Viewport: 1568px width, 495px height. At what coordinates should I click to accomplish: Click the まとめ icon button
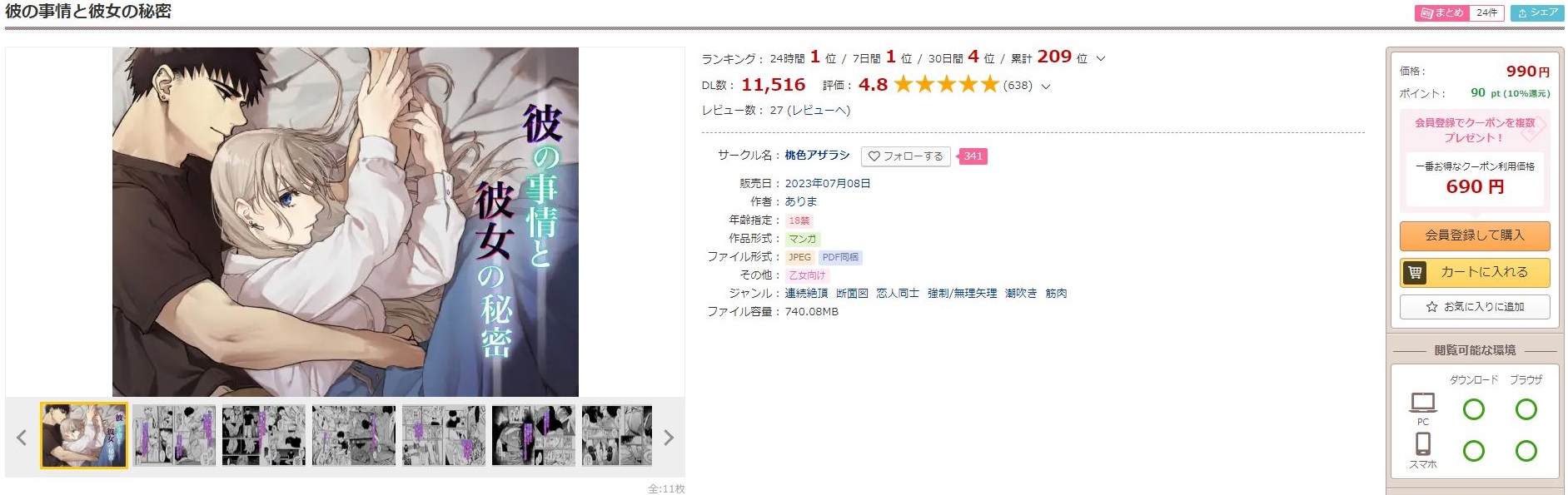click(x=1441, y=13)
